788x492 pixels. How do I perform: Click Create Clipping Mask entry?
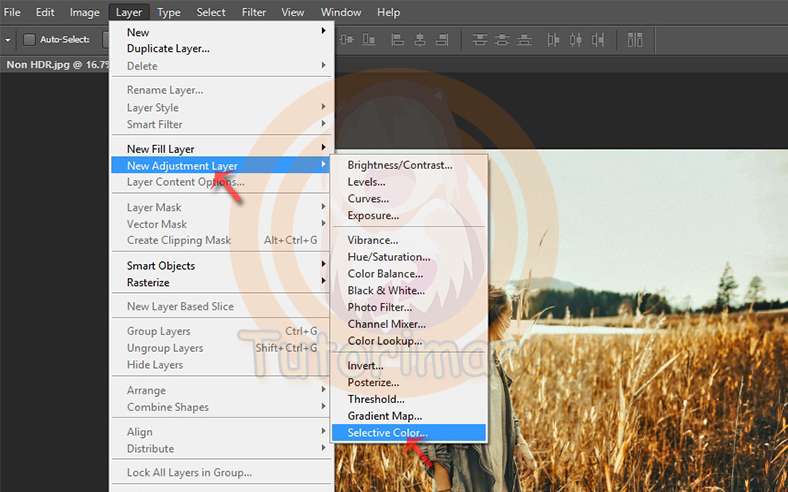click(x=220, y=240)
